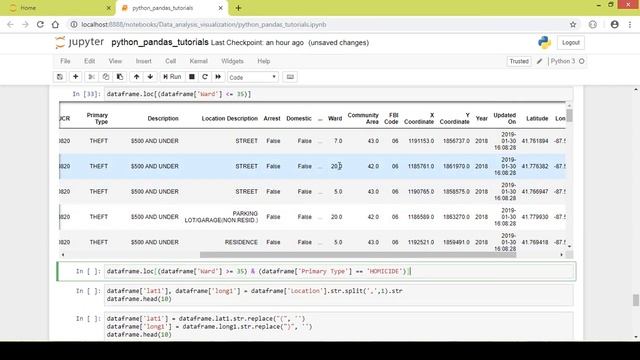Screen dimensions: 640x360
Task: Open the Cell menu
Action: pos(171,61)
